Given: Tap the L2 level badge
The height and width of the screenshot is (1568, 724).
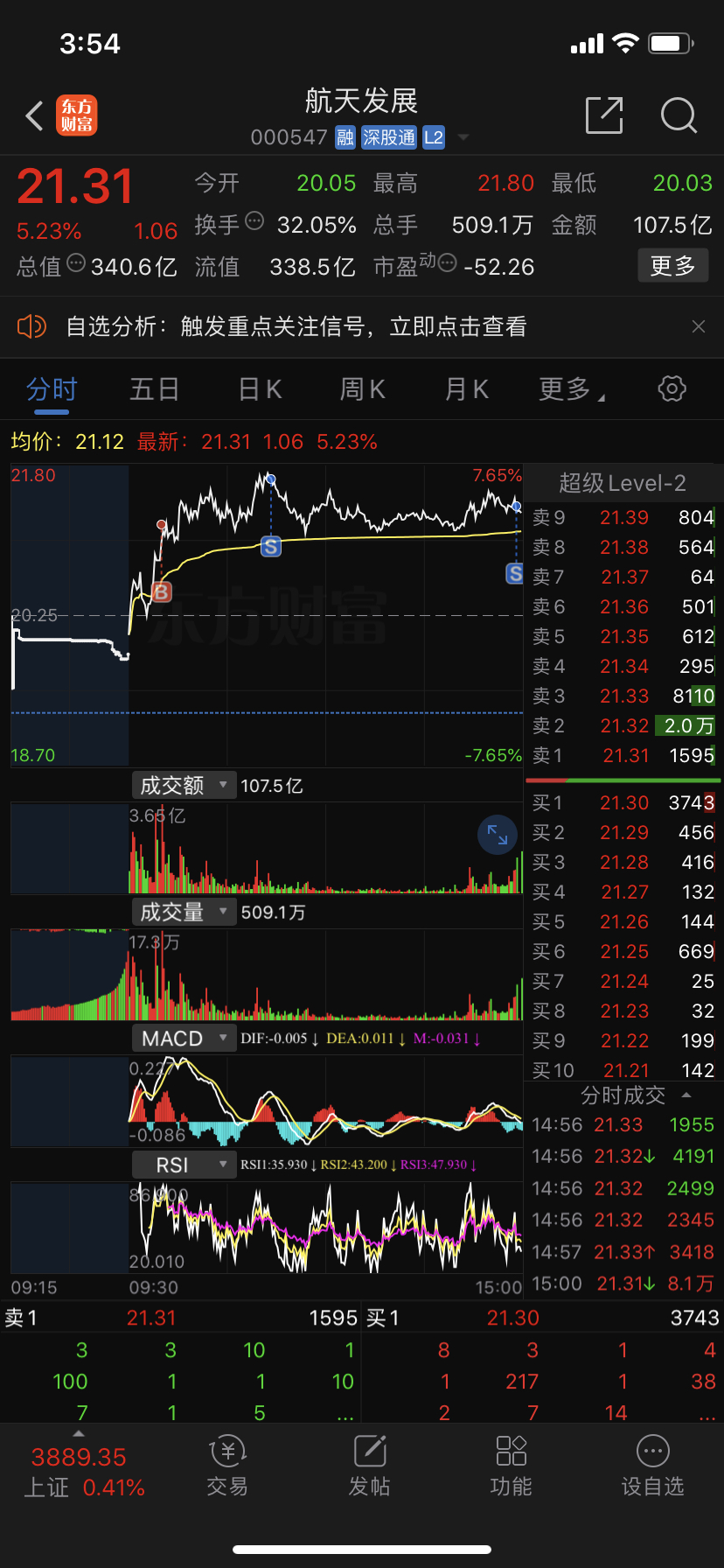Looking at the screenshot, I should (x=434, y=137).
